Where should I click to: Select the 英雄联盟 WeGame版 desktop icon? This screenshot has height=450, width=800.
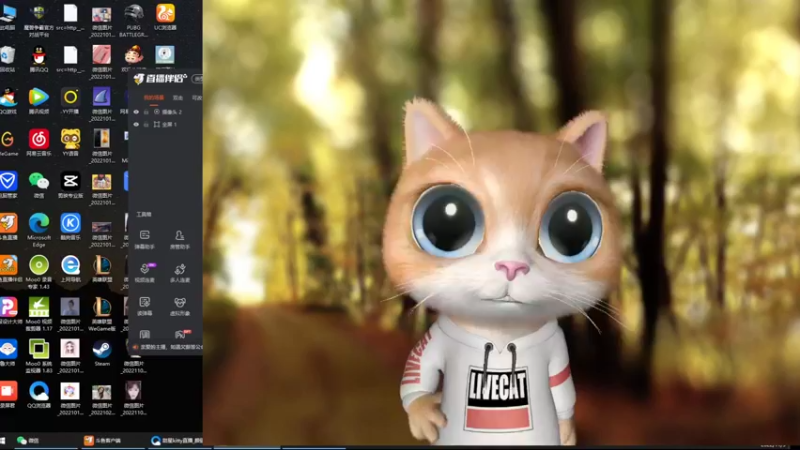[x=102, y=315]
